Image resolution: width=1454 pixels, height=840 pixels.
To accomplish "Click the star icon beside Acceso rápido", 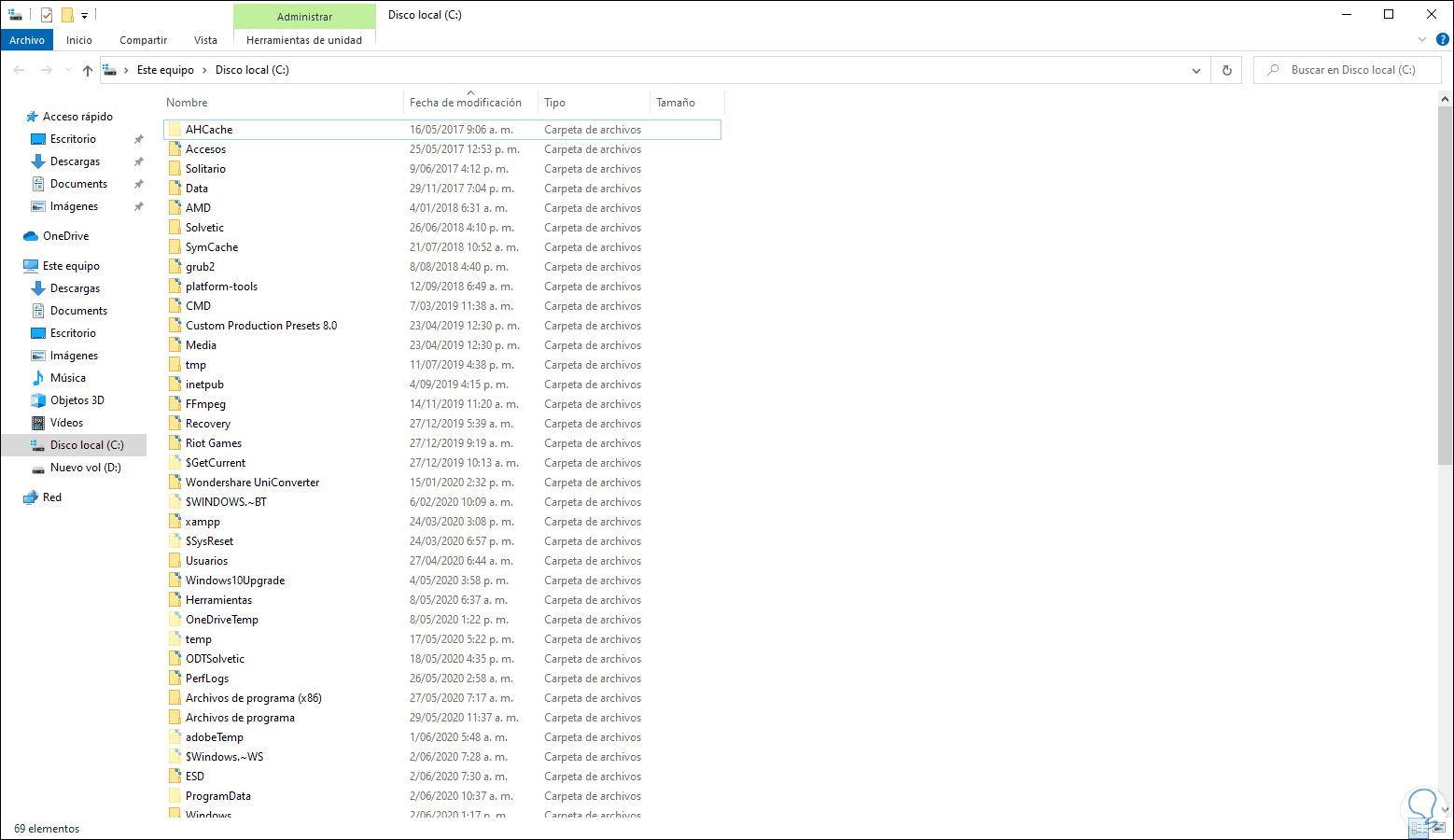I will click(32, 117).
